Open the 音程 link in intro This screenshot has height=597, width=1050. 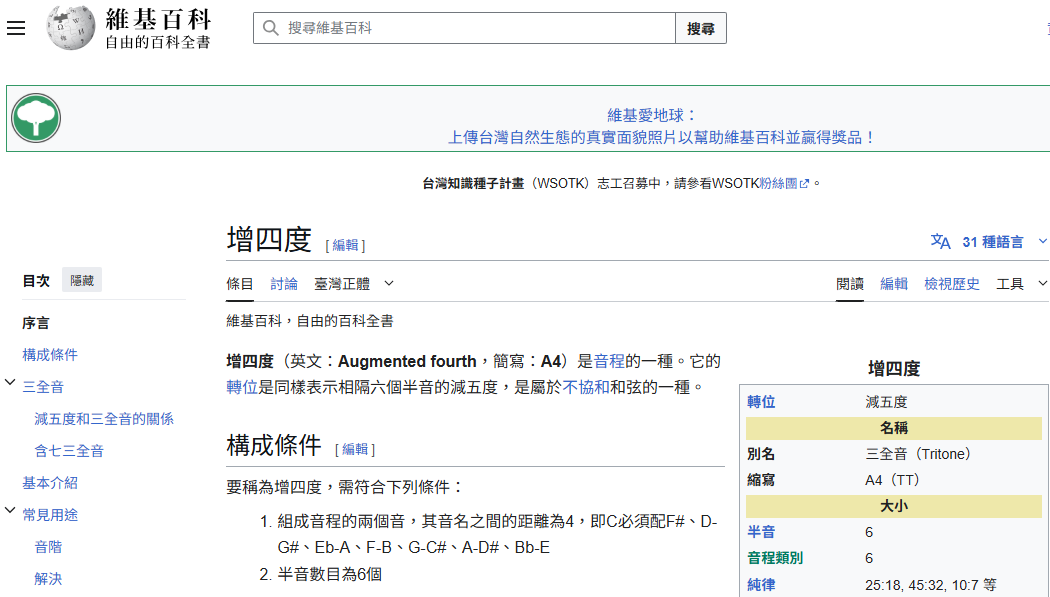(609, 361)
